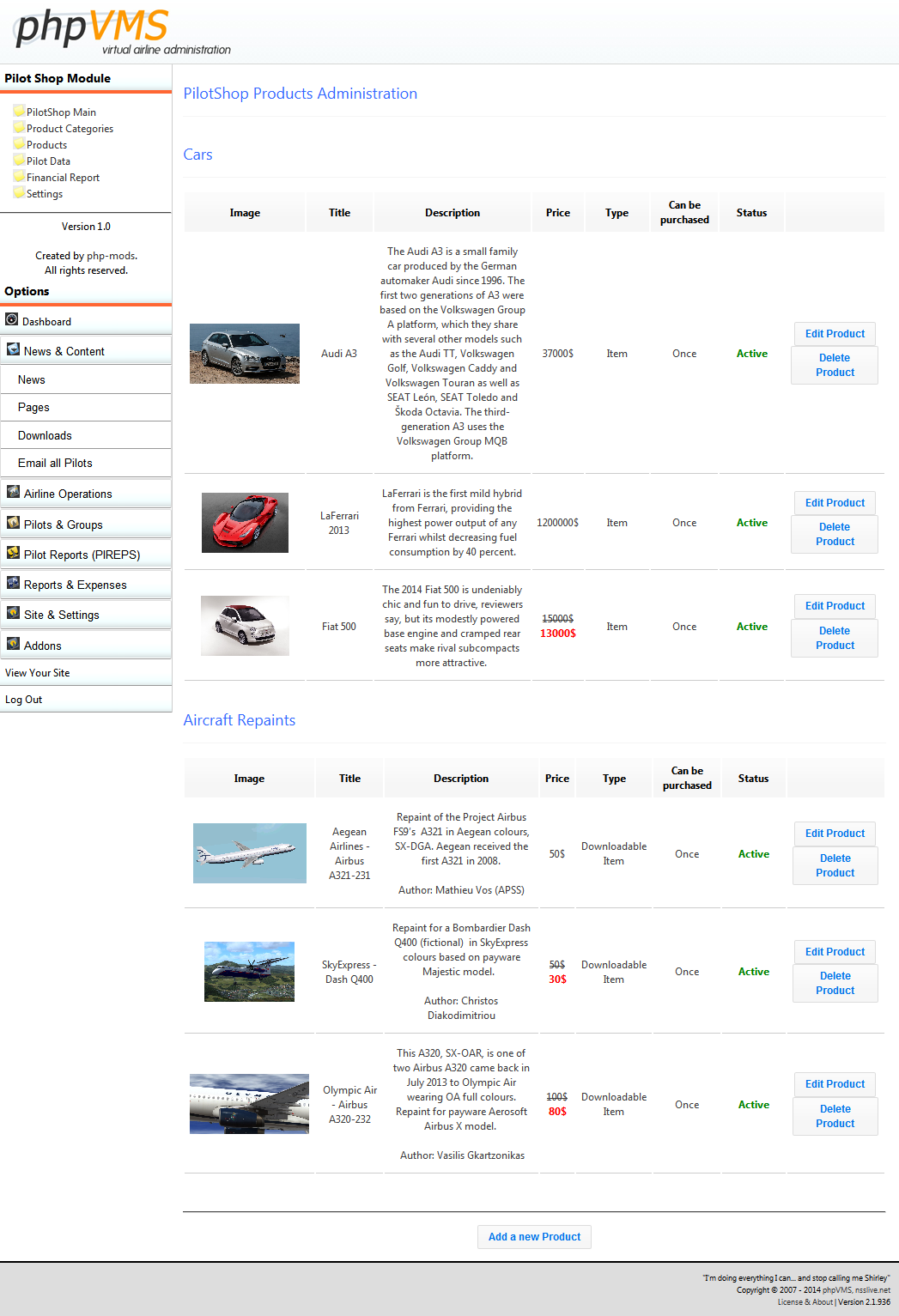The height and width of the screenshot is (1316, 899).
Task: Click the discounted 13000$ Fiat price
Action: (557, 634)
